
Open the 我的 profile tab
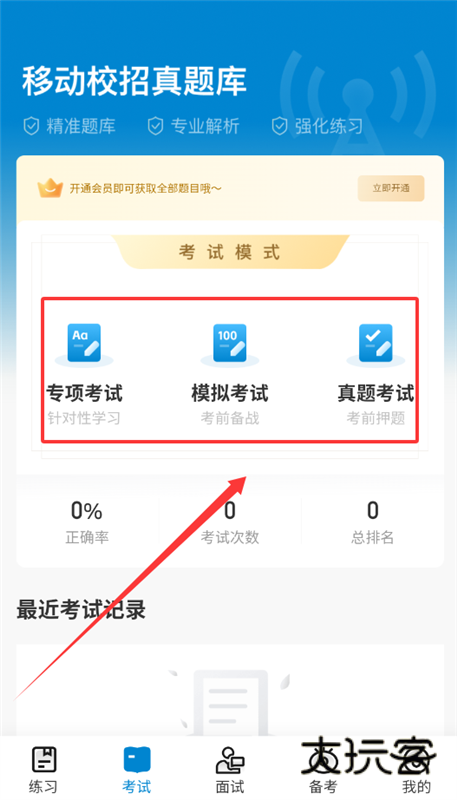click(x=416, y=769)
